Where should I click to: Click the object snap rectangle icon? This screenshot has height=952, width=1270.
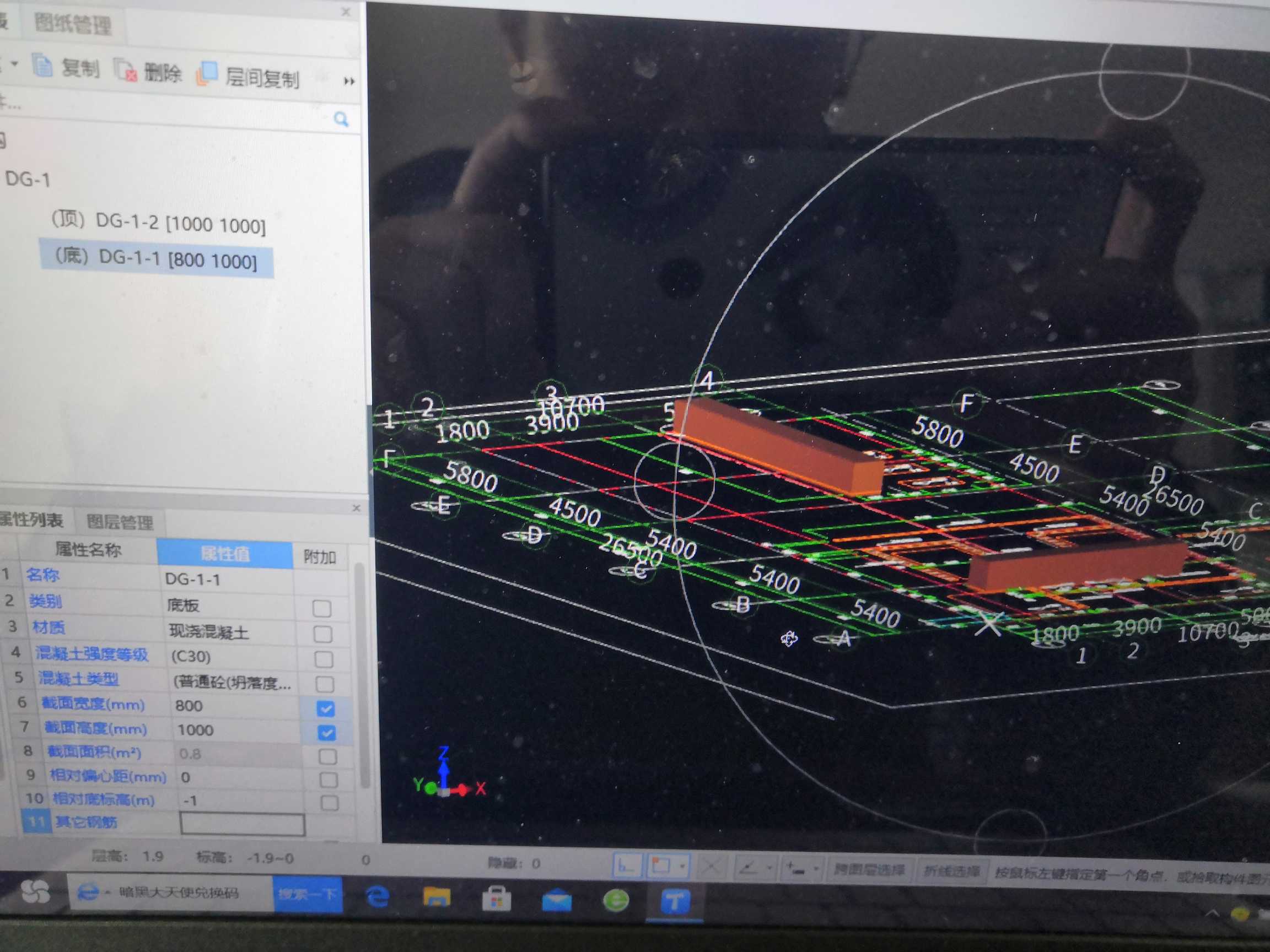click(x=661, y=867)
